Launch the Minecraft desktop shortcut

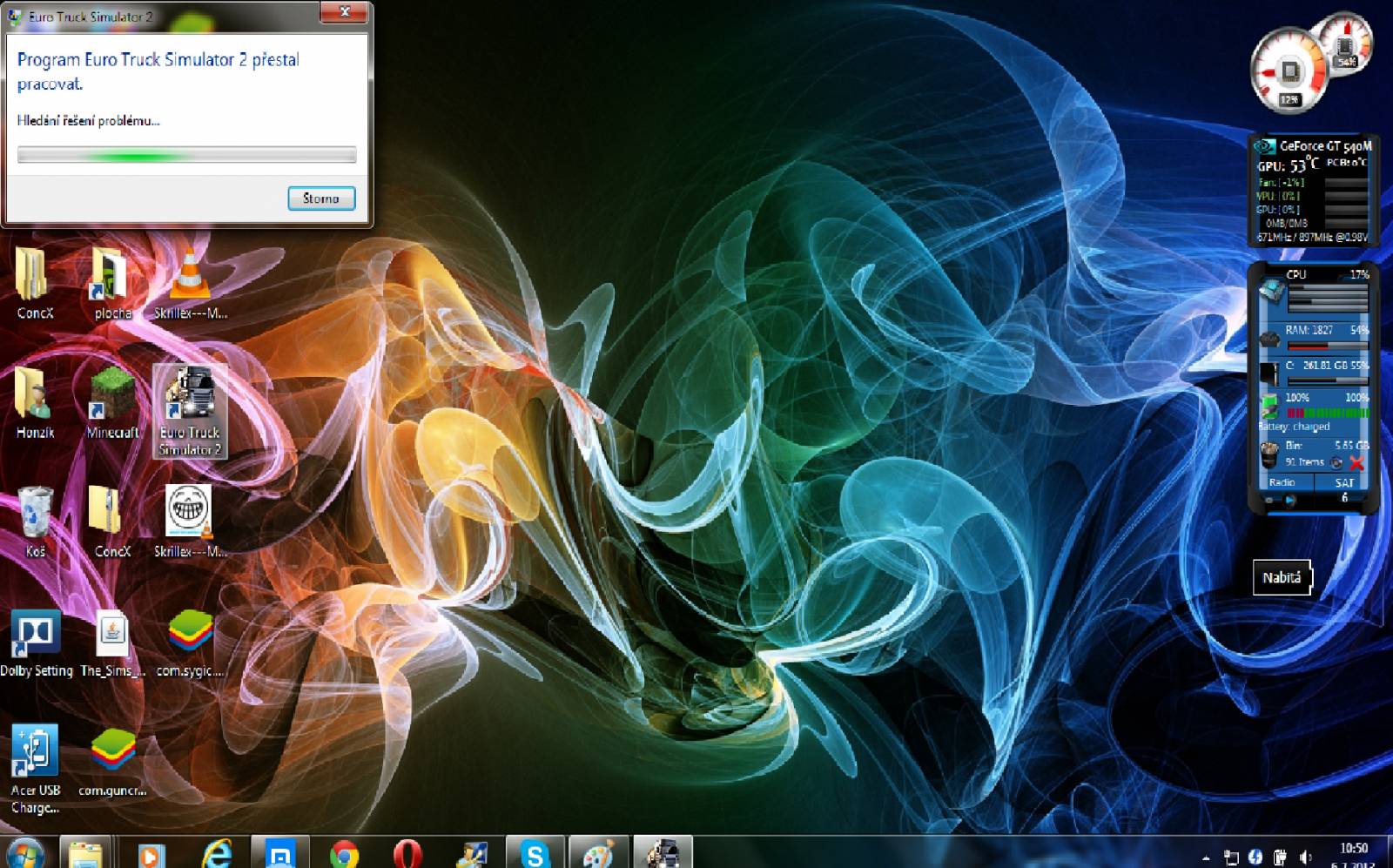pyautogui.click(x=112, y=402)
